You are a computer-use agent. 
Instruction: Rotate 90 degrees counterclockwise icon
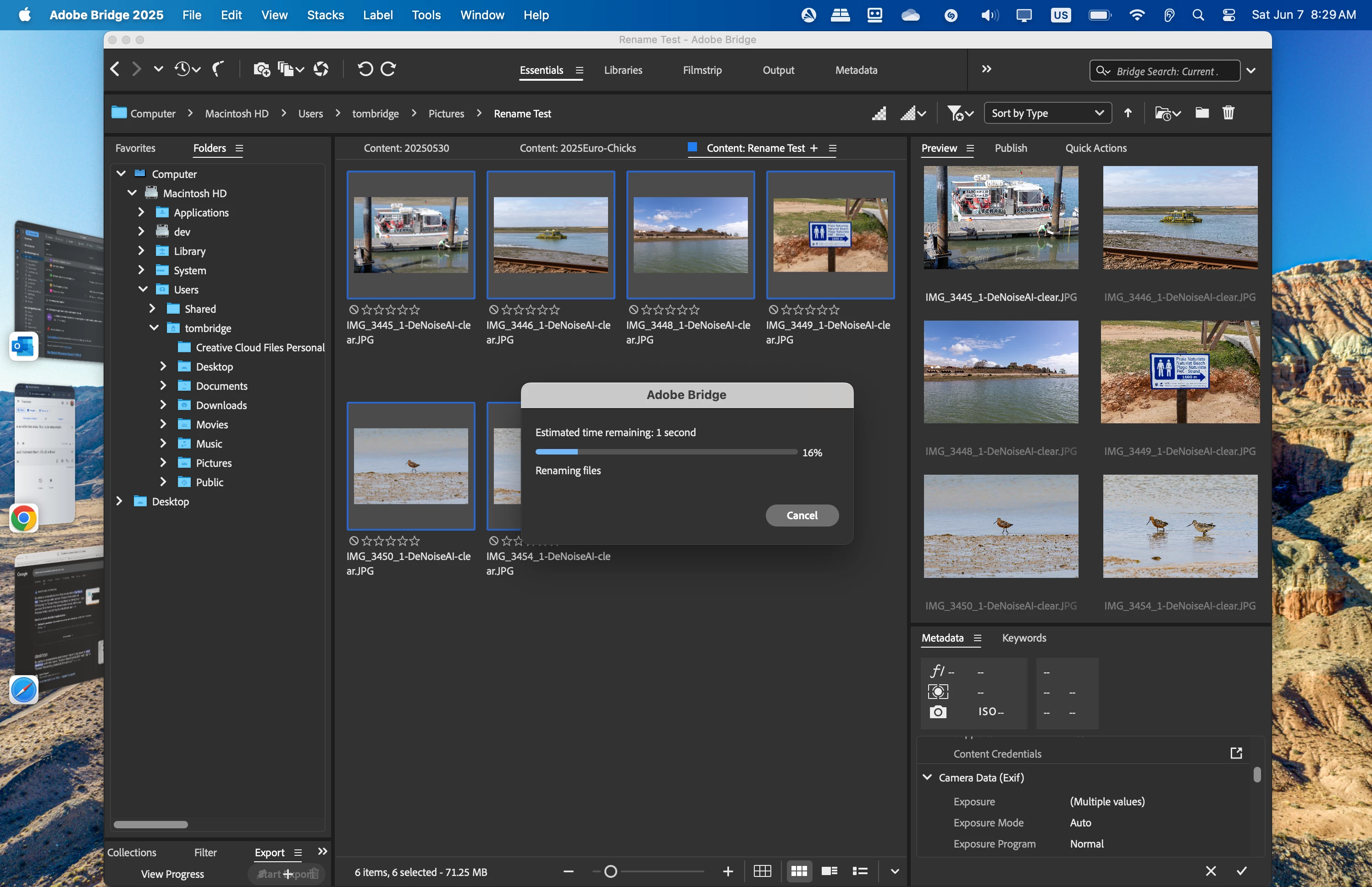pos(365,70)
